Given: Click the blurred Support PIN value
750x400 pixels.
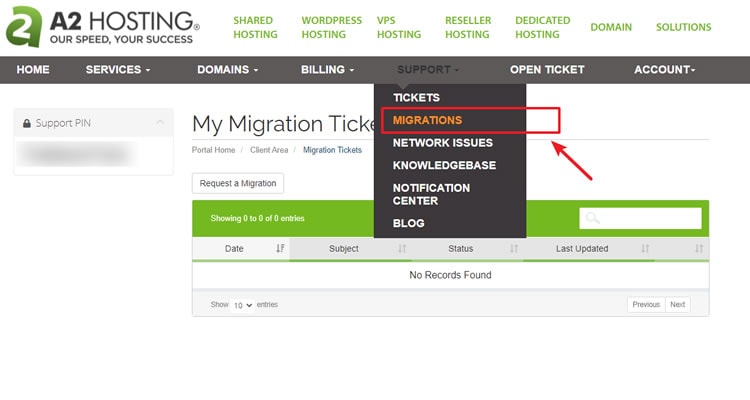Looking at the screenshot, I should [77, 155].
